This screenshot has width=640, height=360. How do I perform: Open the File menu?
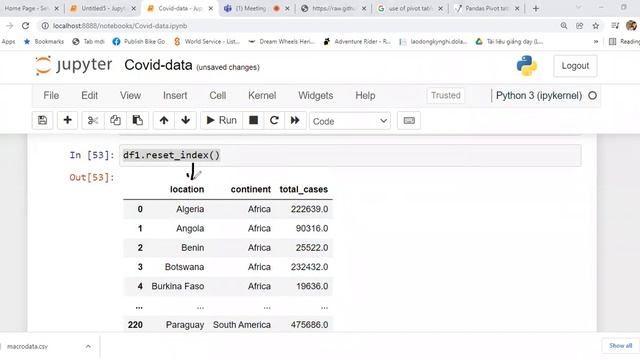tap(51, 96)
